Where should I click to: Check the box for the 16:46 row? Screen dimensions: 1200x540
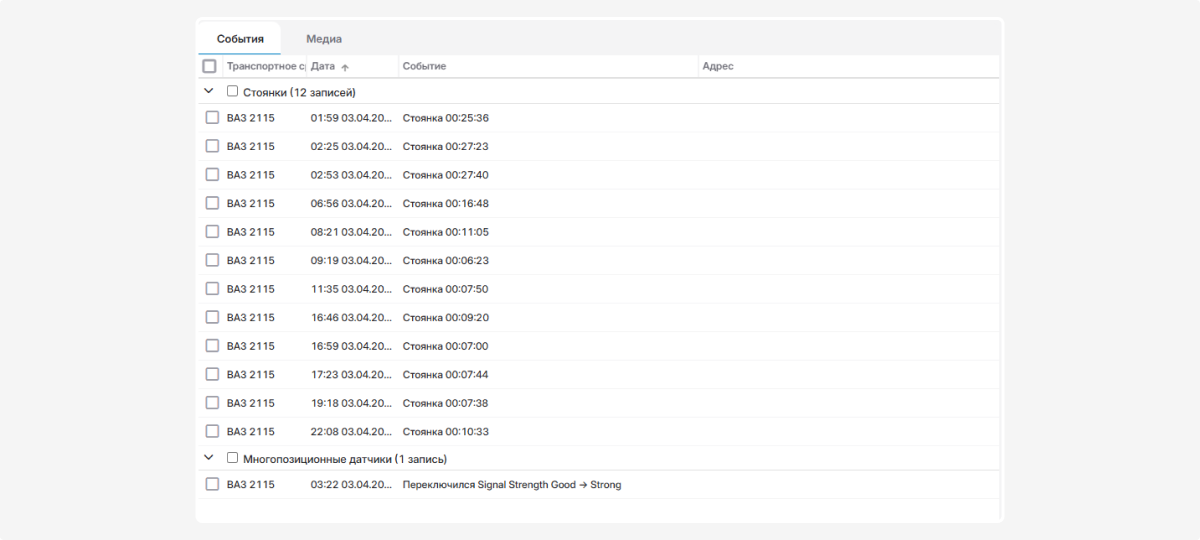click(212, 317)
